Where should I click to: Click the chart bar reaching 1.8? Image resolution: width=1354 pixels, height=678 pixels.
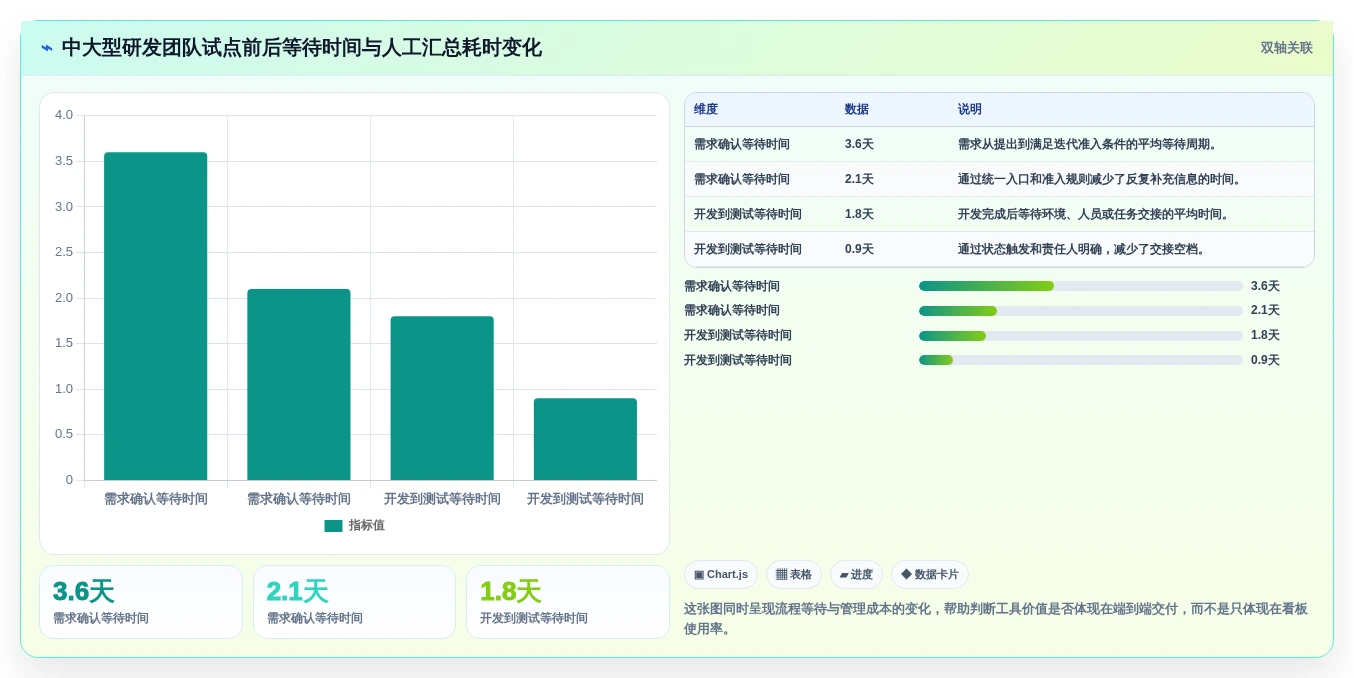[x=442, y=398]
